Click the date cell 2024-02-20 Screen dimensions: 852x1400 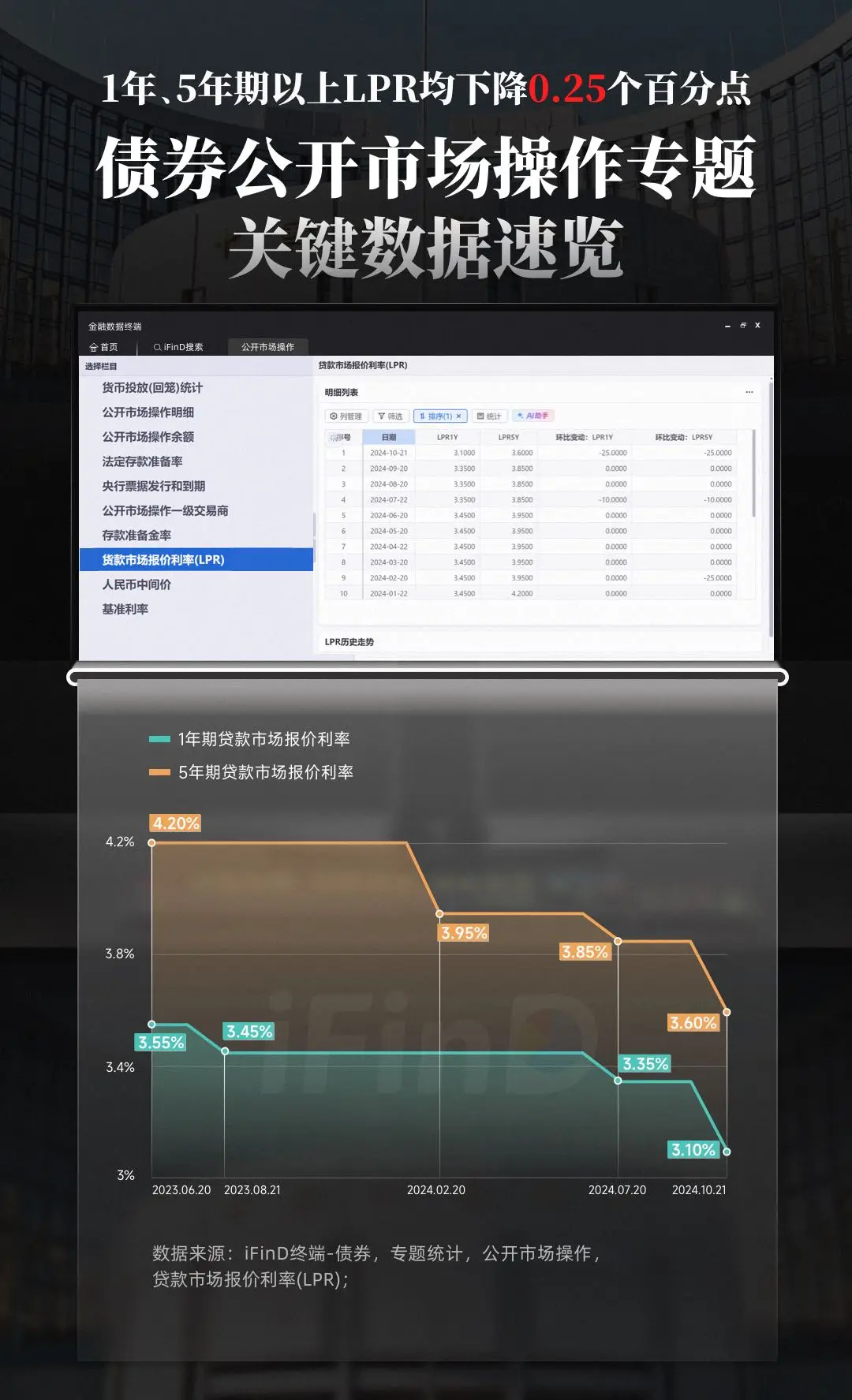[x=389, y=578]
